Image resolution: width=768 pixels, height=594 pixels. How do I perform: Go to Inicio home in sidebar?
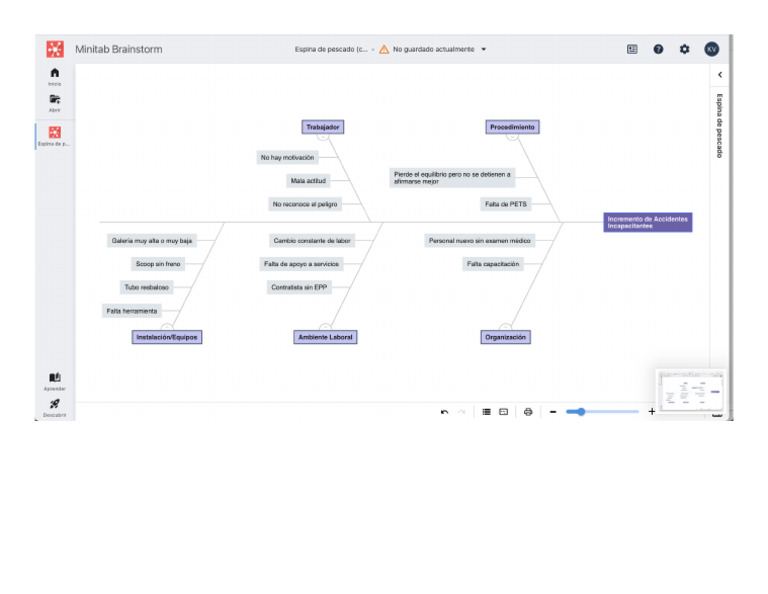tap(54, 76)
